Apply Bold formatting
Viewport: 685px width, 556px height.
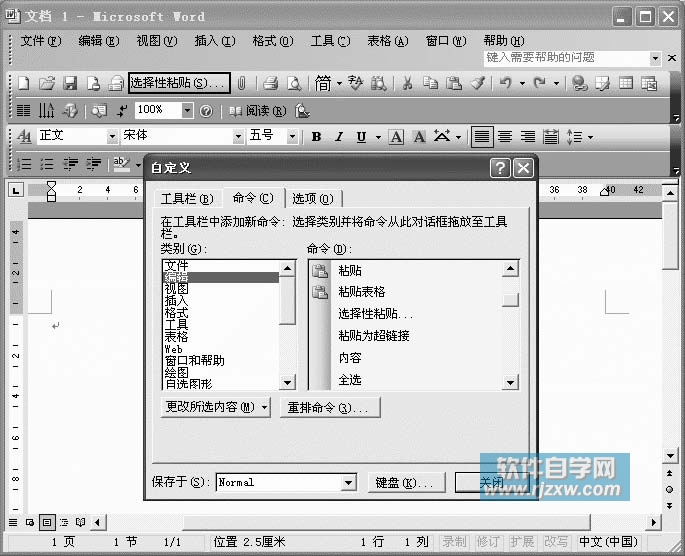(316, 137)
